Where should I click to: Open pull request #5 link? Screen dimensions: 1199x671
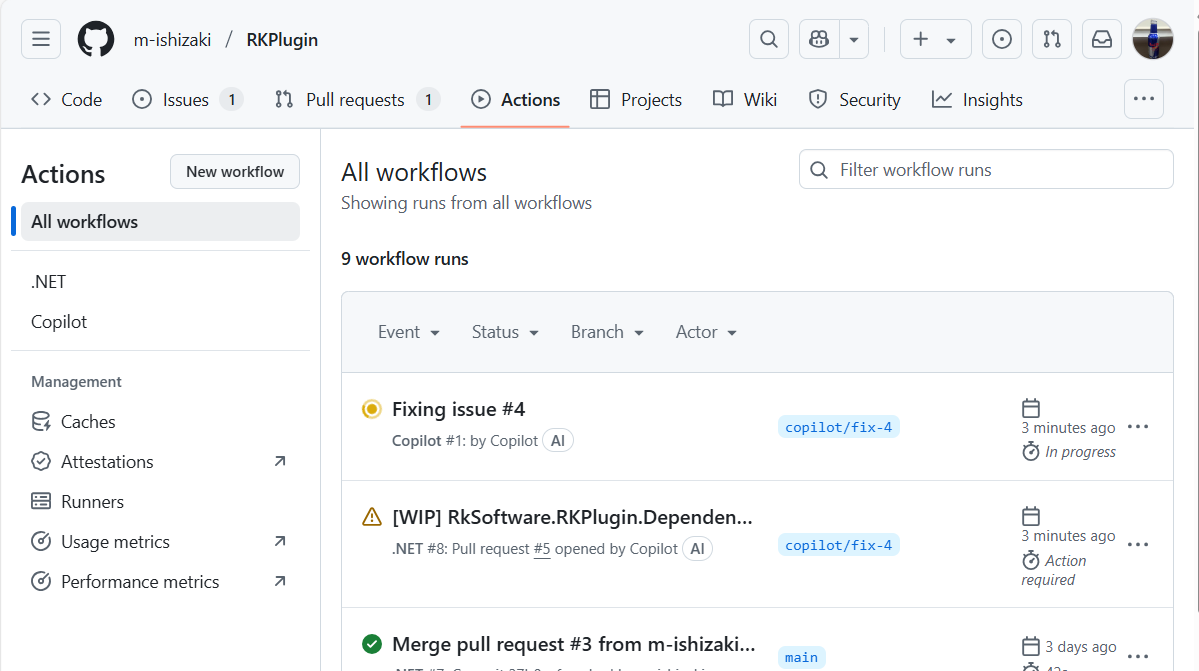542,549
